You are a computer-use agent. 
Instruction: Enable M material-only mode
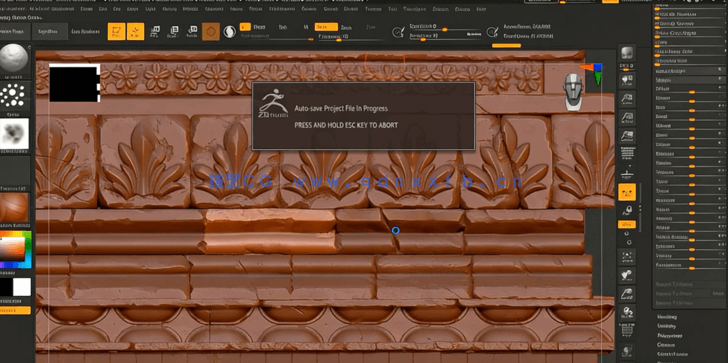coord(306,27)
